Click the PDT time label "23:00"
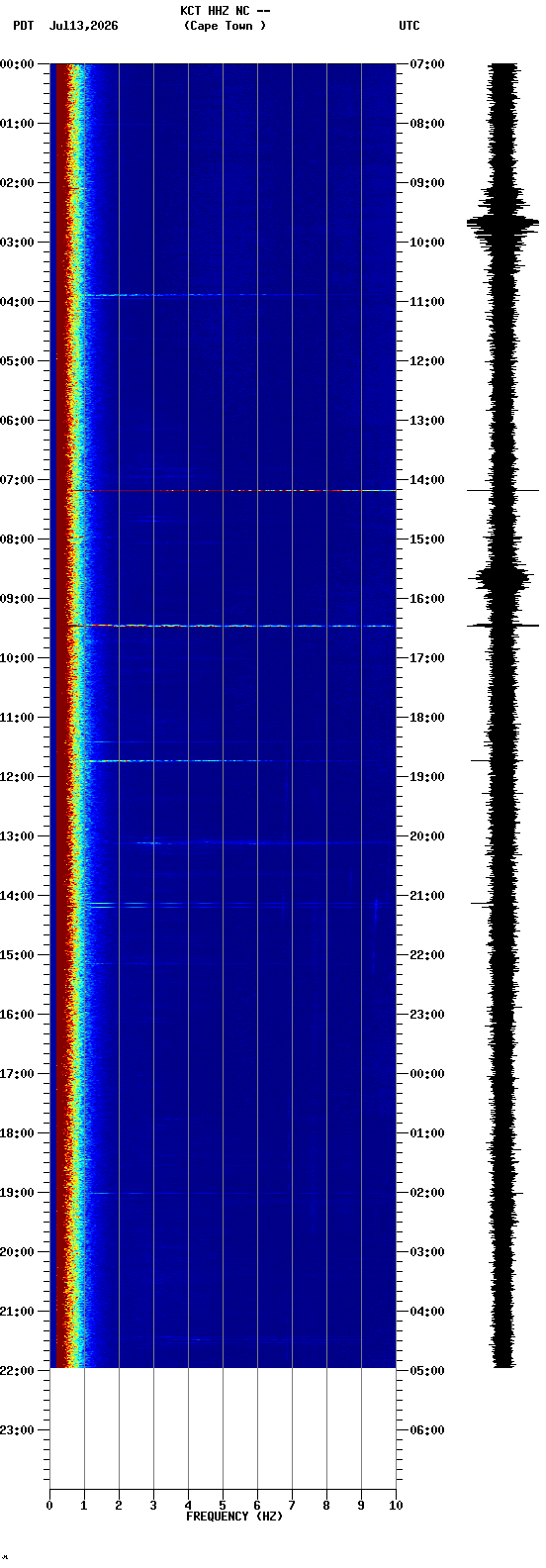Viewport: 546px width, 1568px height. point(18,1430)
